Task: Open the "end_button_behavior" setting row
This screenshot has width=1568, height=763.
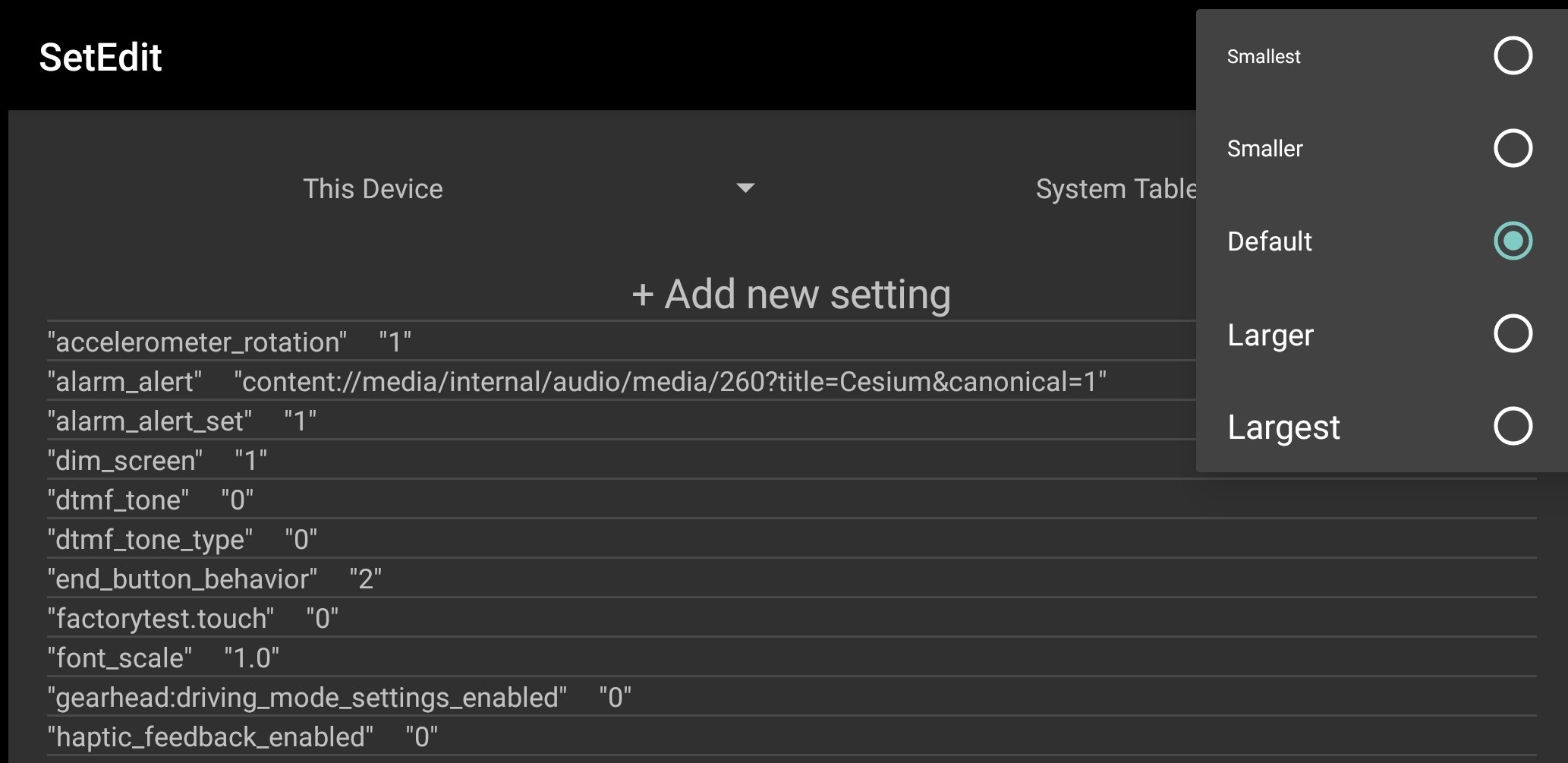Action: coord(792,578)
